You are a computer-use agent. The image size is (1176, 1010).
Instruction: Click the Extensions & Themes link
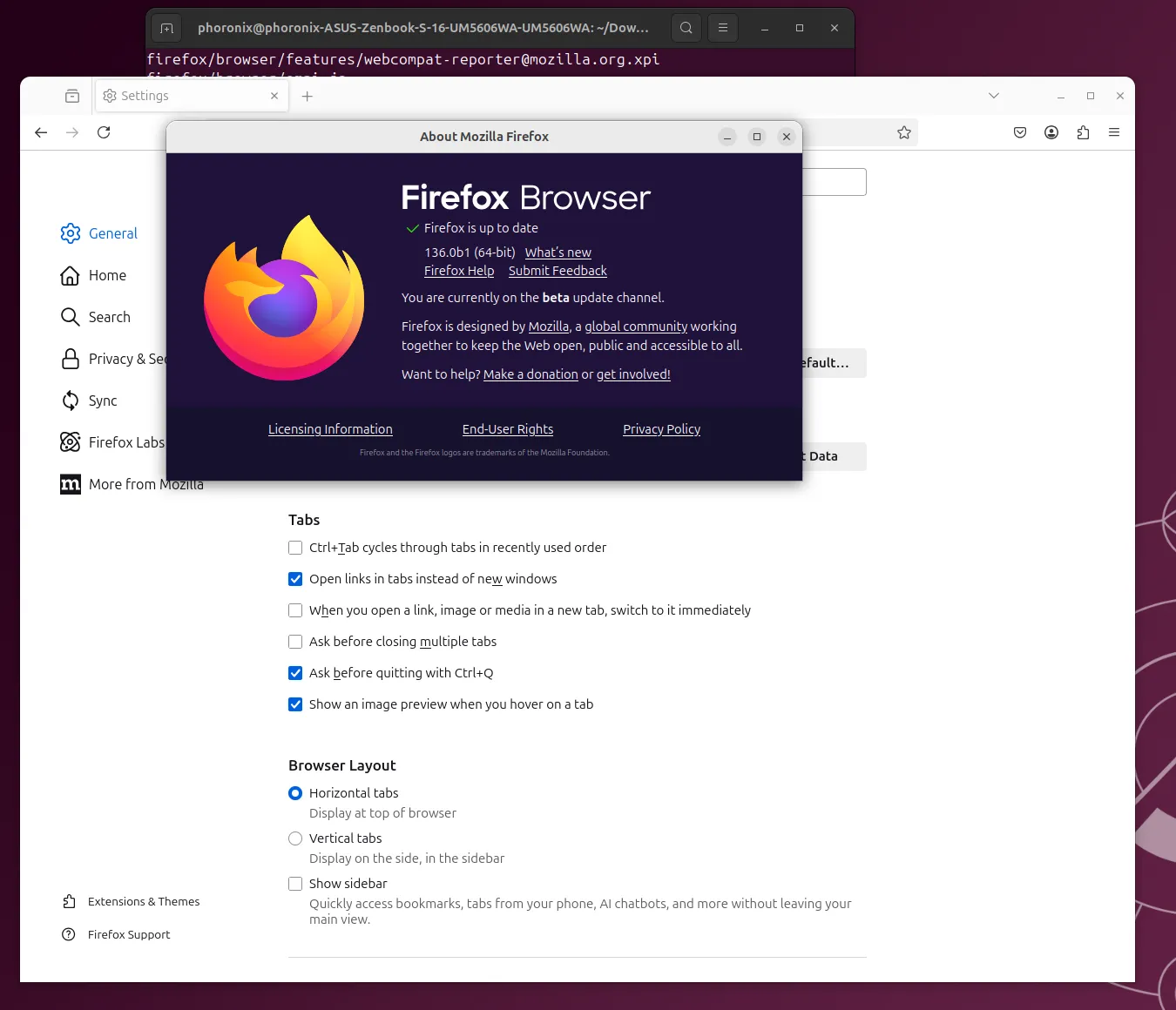click(x=131, y=901)
